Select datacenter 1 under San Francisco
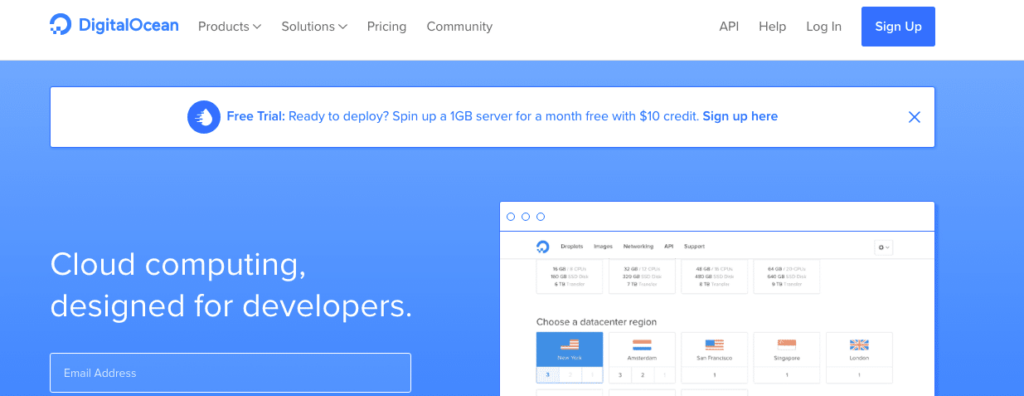Screen dimensions: 1024x396 (x=714, y=375)
